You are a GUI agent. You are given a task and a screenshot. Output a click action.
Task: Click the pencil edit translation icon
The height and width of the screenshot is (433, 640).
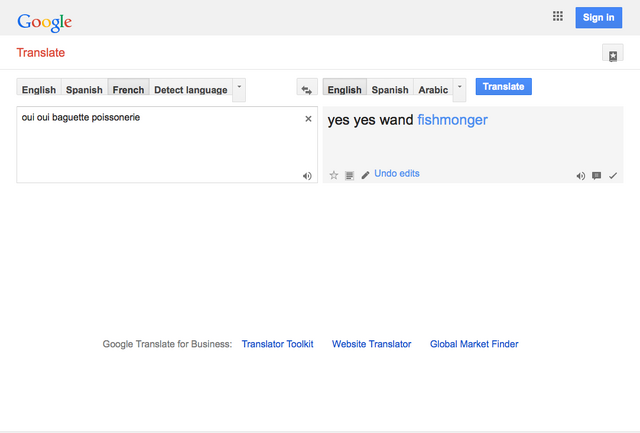[x=365, y=175]
